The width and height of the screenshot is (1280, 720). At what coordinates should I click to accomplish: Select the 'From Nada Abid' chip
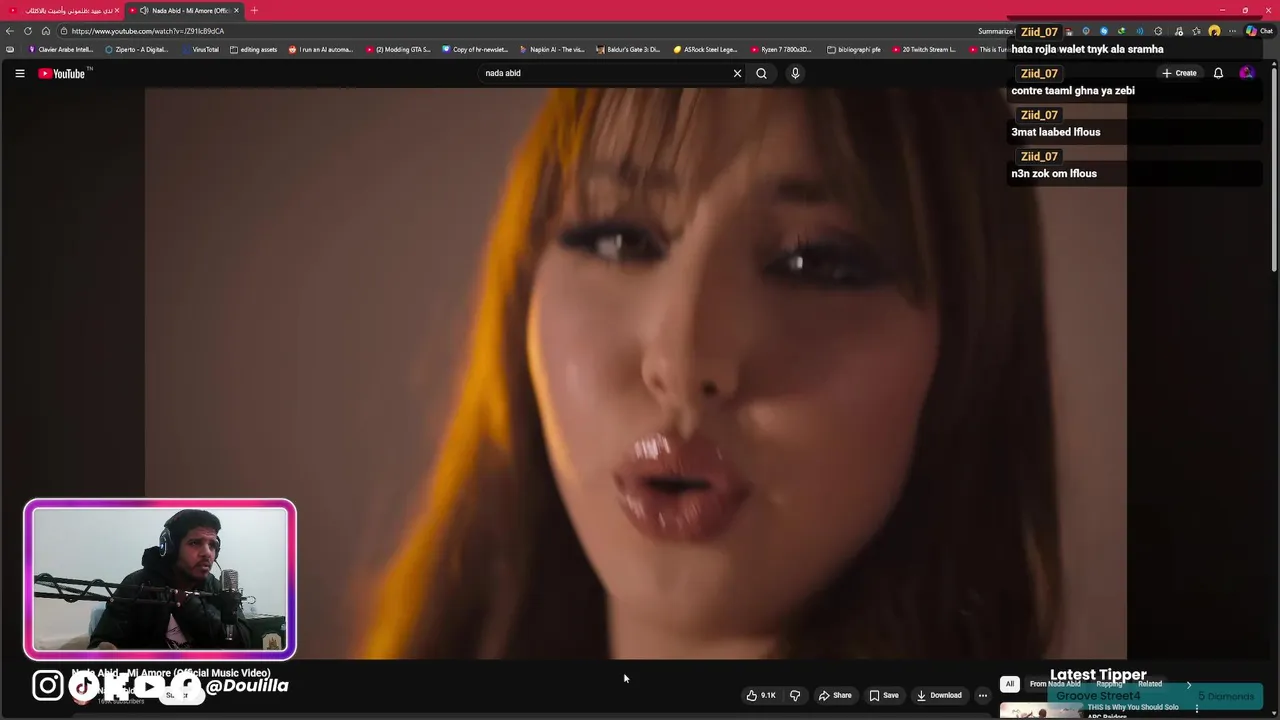pyautogui.click(x=1055, y=684)
